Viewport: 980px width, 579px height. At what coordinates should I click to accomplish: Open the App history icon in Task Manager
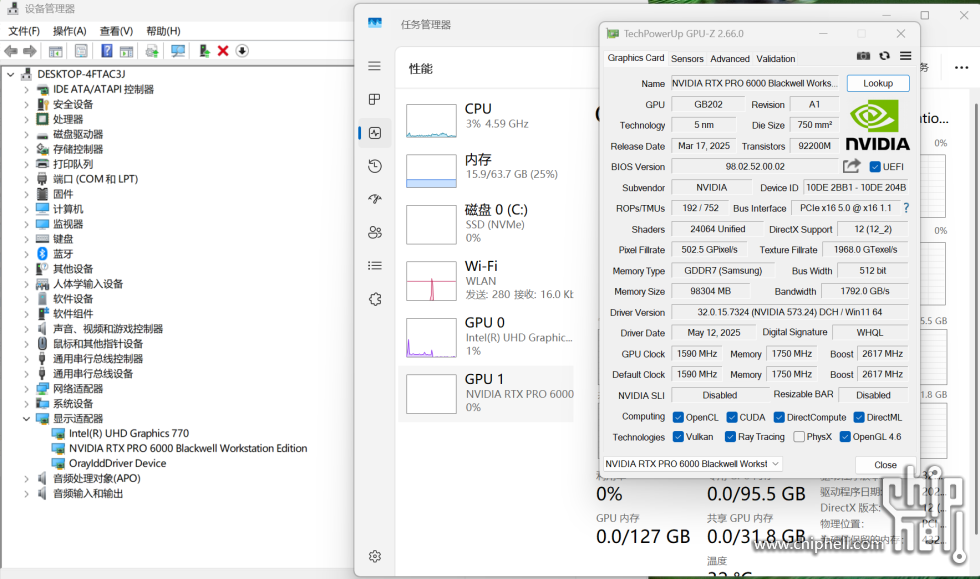(x=374, y=166)
